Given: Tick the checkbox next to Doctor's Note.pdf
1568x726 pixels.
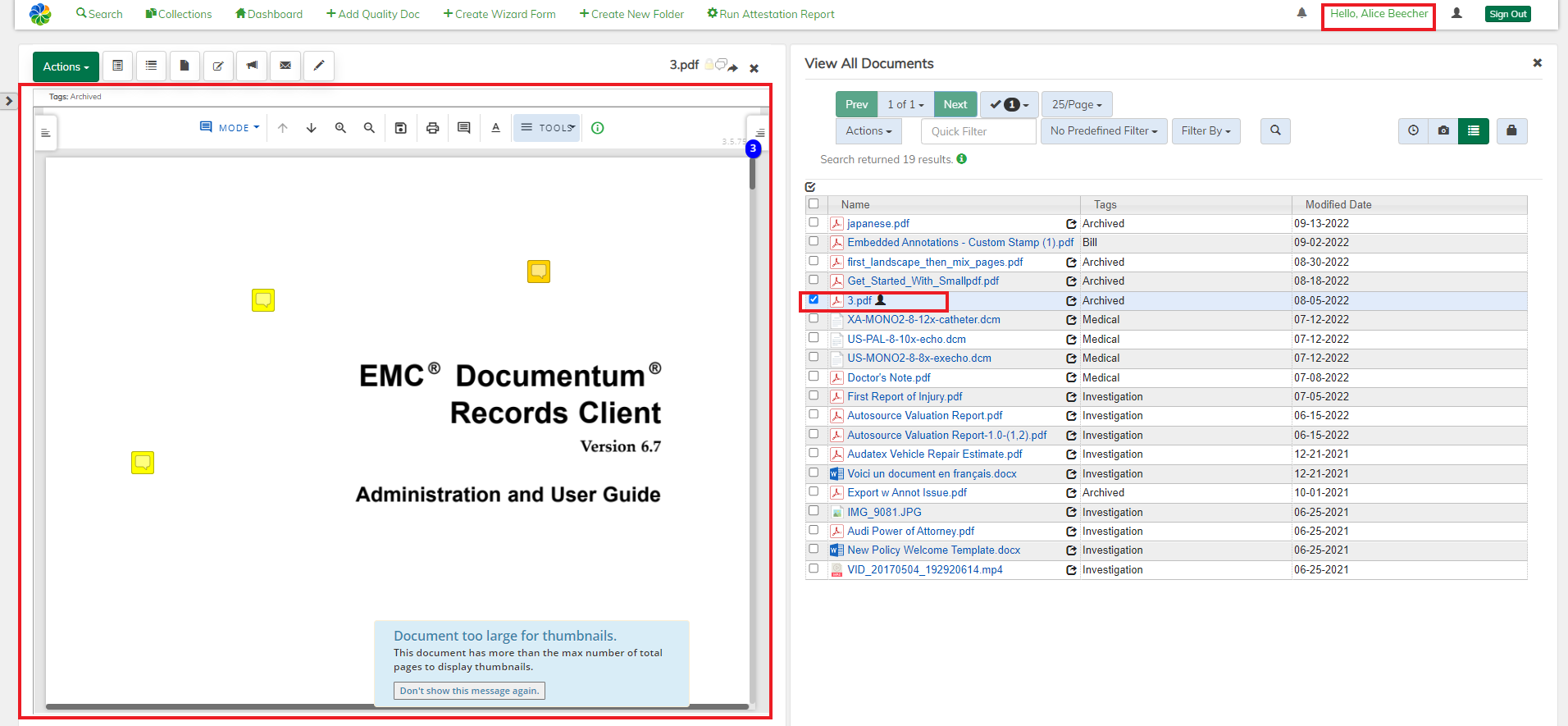Looking at the screenshot, I should click(x=814, y=377).
